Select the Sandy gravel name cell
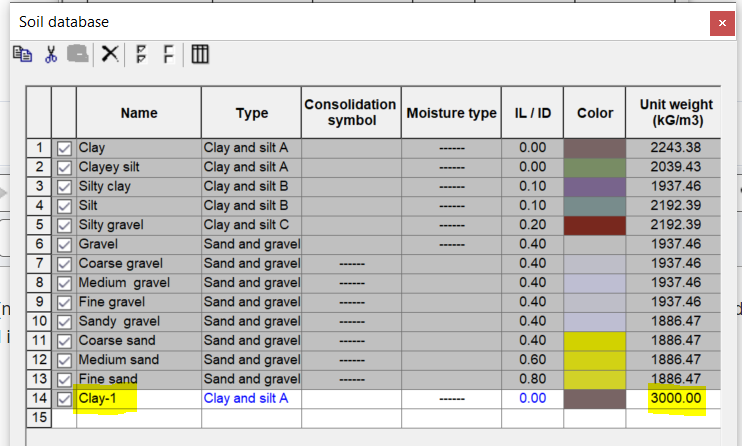The height and width of the screenshot is (446, 742). pyautogui.click(x=139, y=321)
